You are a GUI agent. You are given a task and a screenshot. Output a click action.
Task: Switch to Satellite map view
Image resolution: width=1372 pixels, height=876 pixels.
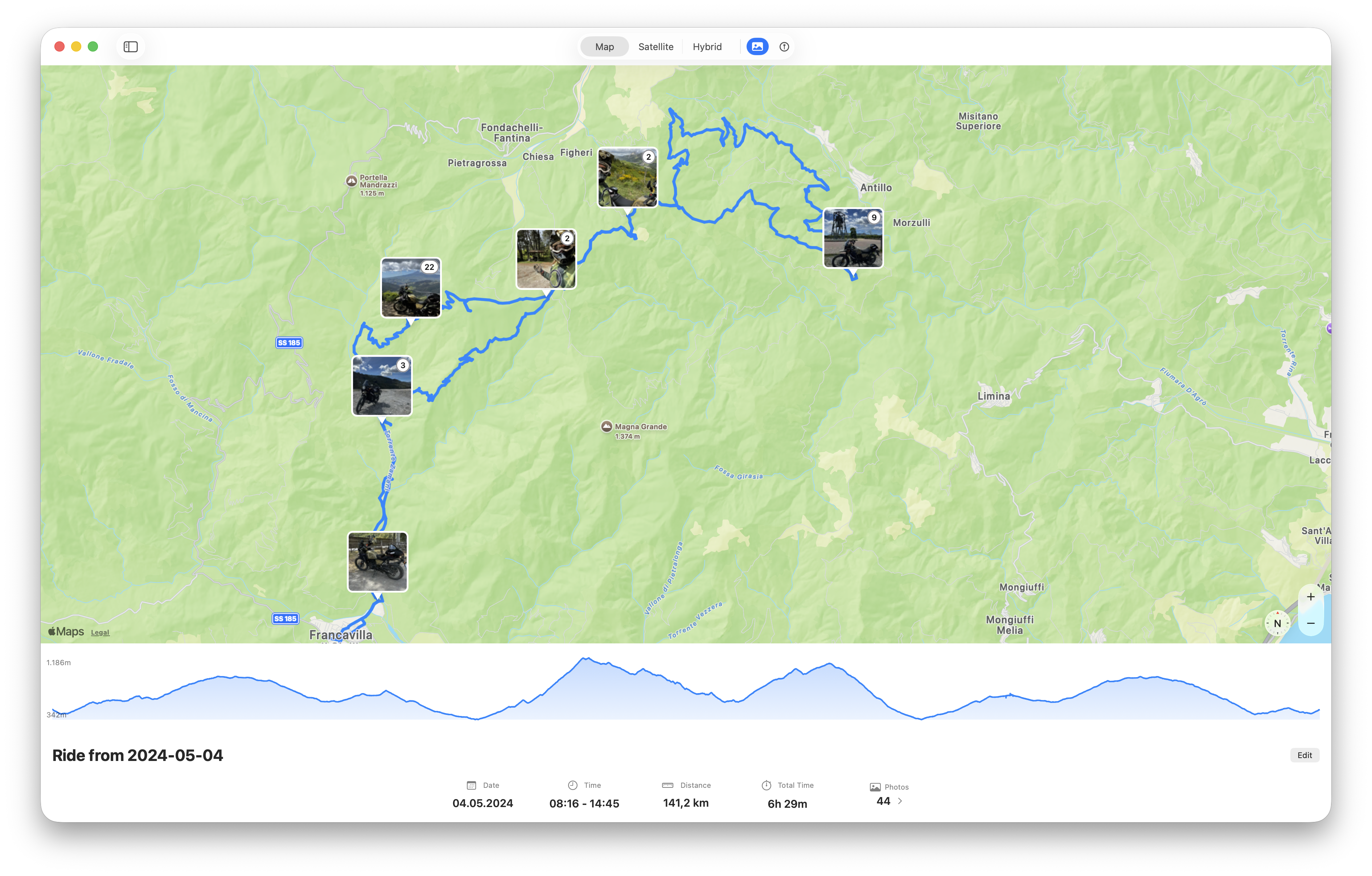(656, 47)
